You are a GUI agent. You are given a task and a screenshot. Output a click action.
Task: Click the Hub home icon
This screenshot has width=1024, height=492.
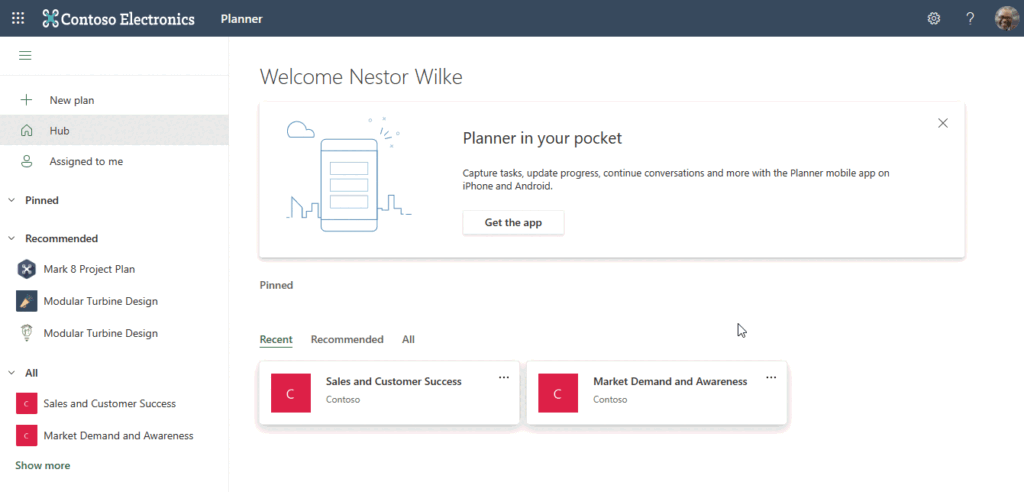(x=26, y=131)
